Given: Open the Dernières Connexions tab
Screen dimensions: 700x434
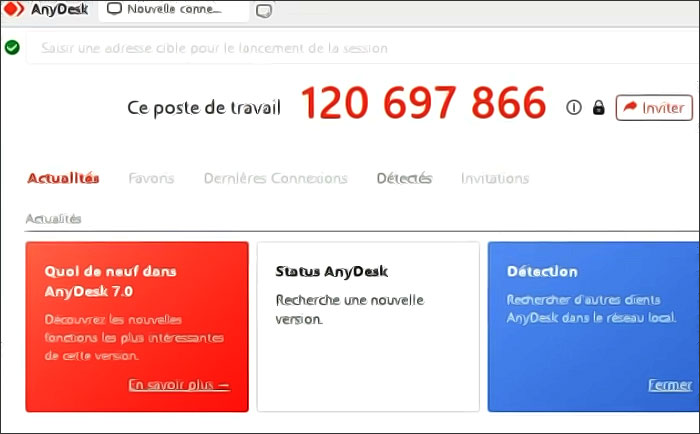Looking at the screenshot, I should (275, 179).
